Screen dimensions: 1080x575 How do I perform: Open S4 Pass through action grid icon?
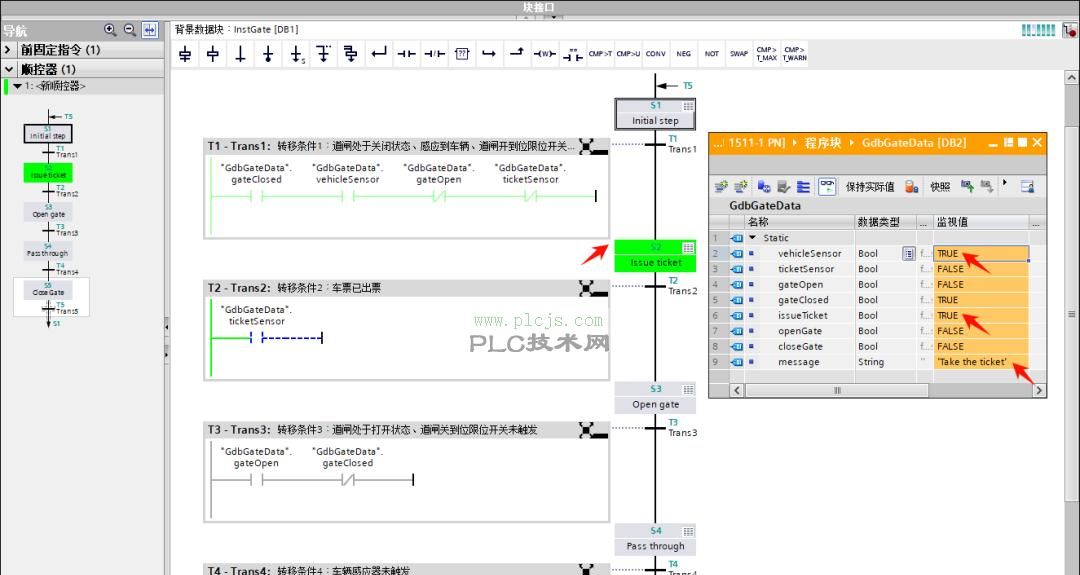coord(688,531)
